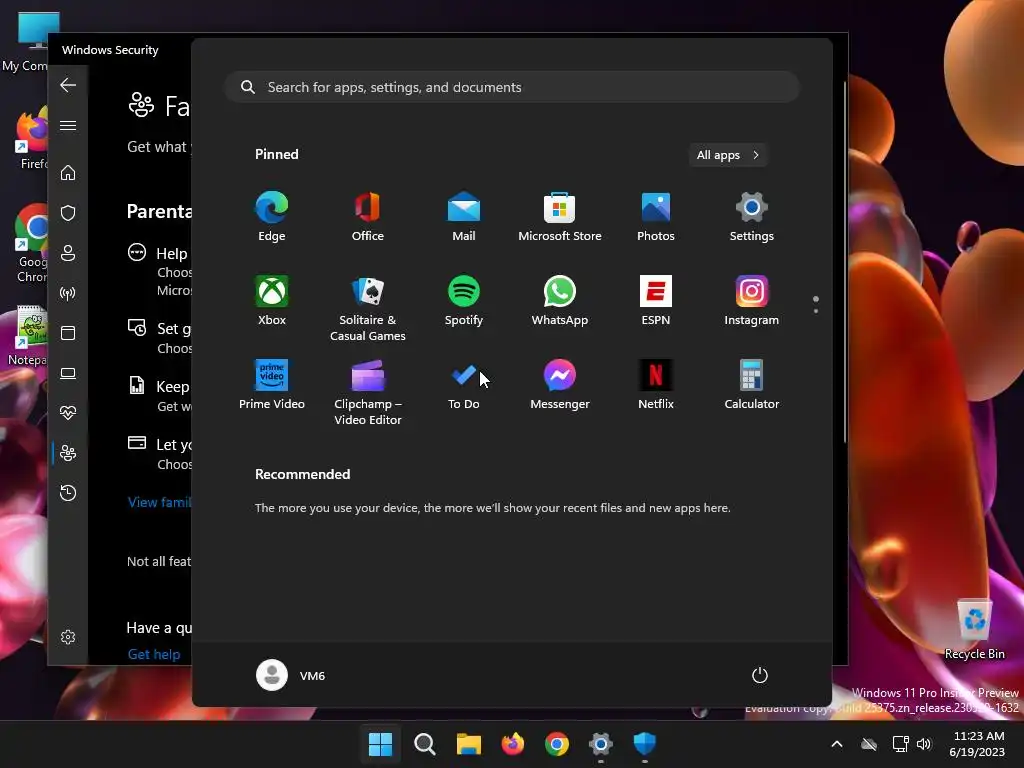Click the Start menu search box

tap(512, 87)
